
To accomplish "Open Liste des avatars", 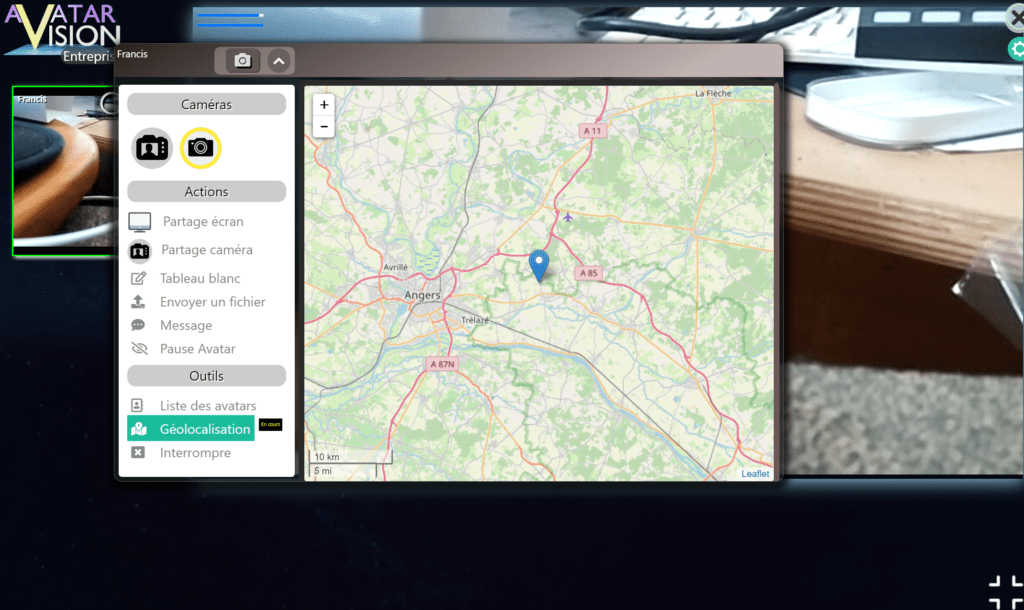I will [207, 406].
